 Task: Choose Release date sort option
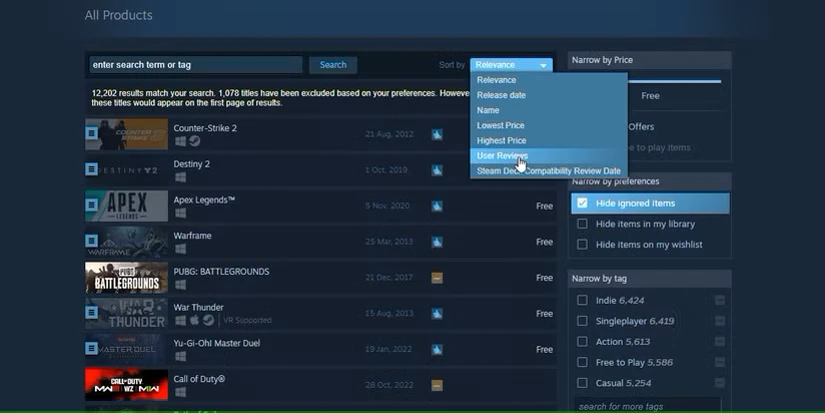pos(549,95)
